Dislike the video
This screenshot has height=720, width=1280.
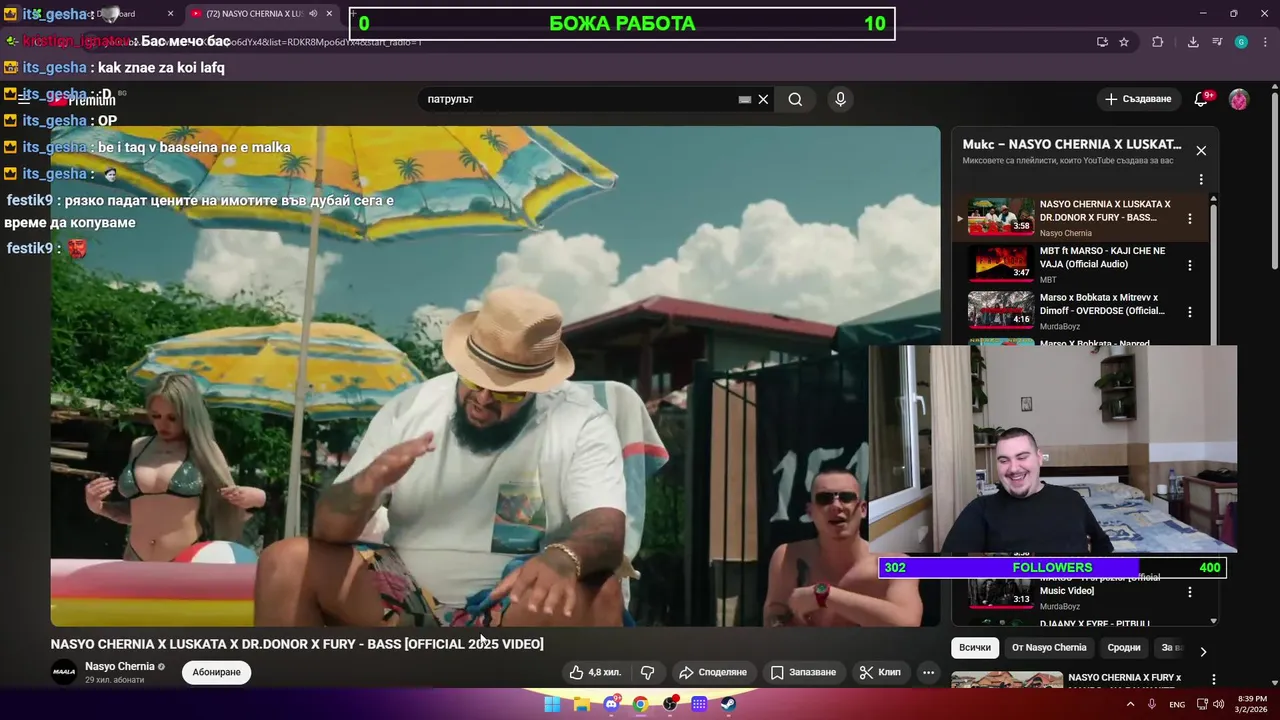[x=648, y=672]
